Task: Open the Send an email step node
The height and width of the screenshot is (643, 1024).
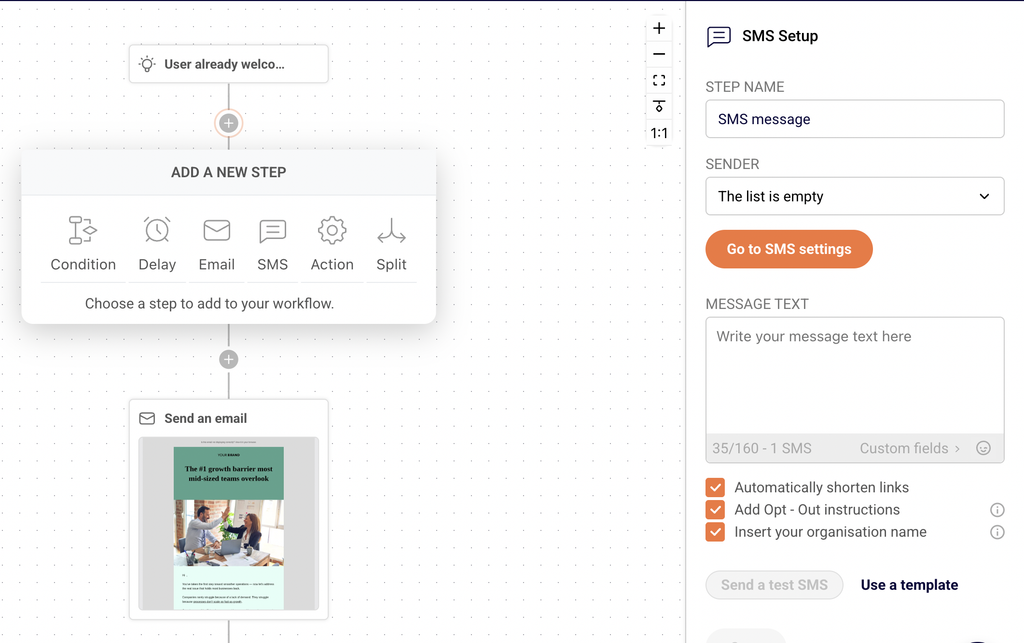Action: click(229, 509)
